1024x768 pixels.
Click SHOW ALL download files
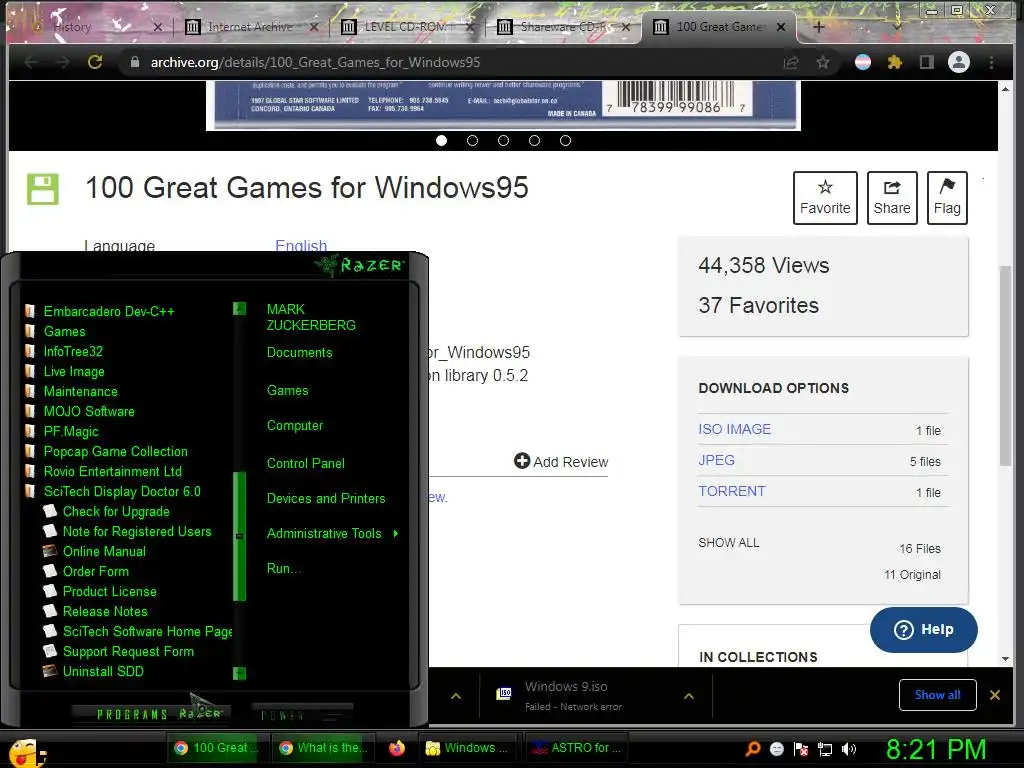[x=729, y=543]
